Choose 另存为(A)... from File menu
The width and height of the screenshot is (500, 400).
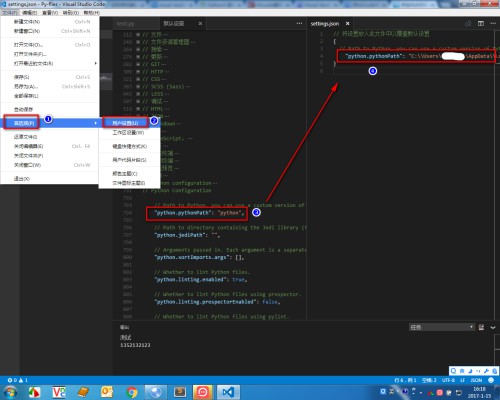(50, 86)
